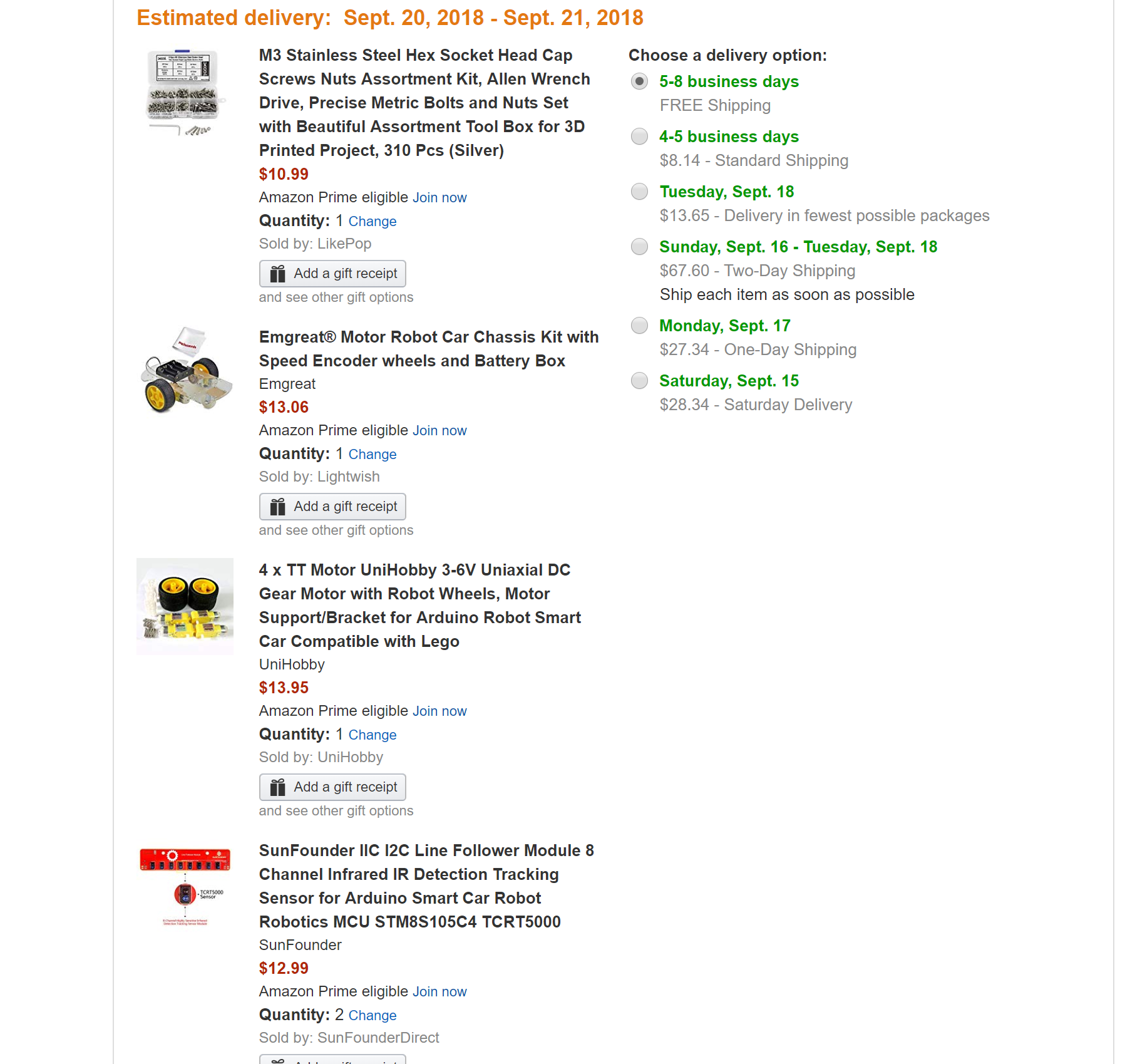Change quantity of TT Motor UniHobby item
The image size is (1125, 1064).
point(372,735)
